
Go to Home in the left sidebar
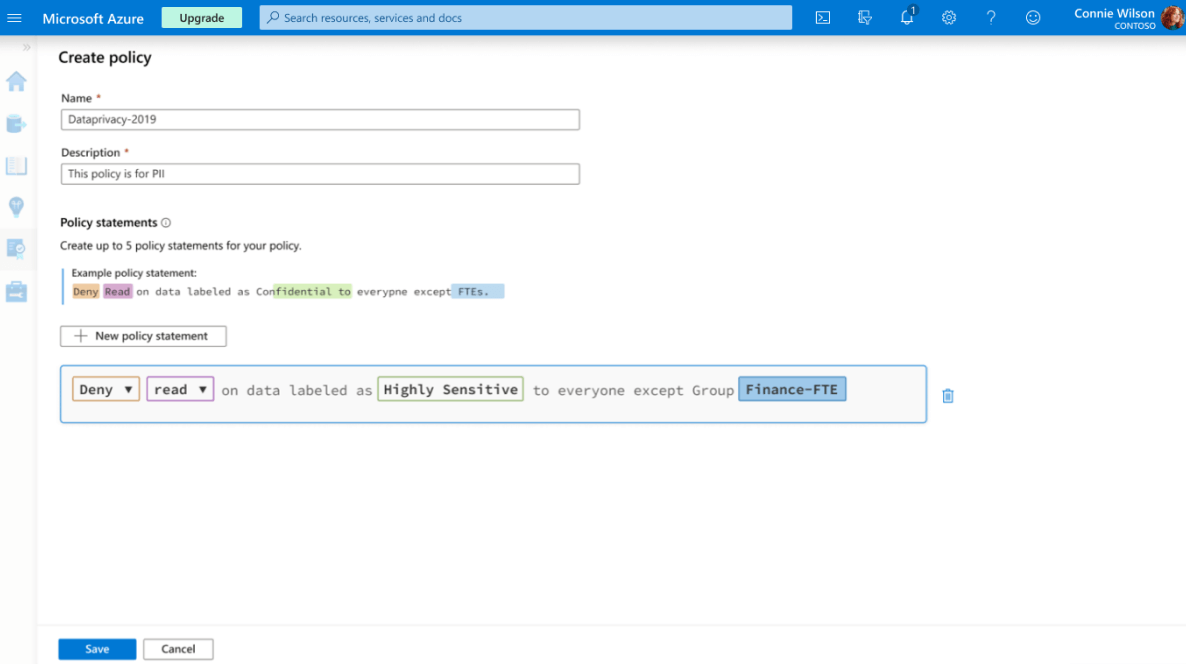[16, 82]
